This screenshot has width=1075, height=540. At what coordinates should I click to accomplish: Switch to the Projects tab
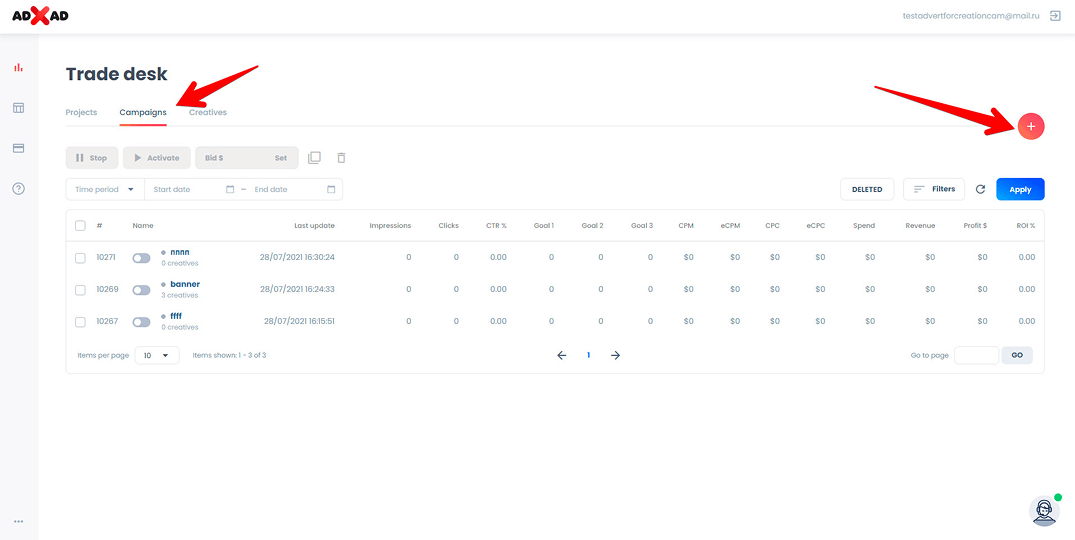[x=81, y=112]
